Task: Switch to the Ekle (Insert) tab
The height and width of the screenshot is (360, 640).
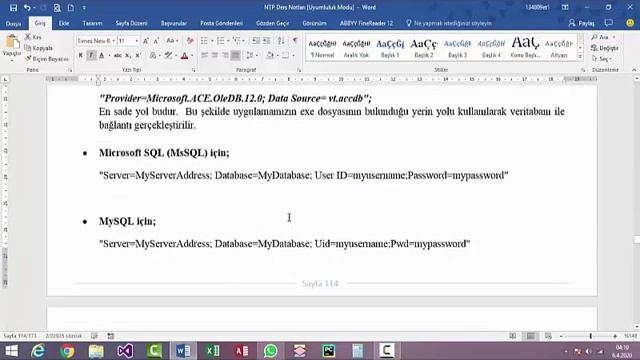Action: pyautogui.click(x=64, y=24)
